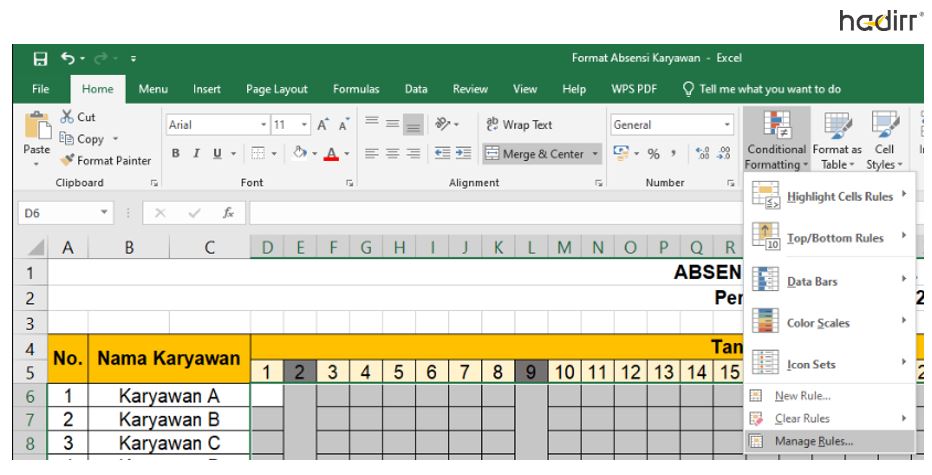Click the Cut scissors icon
This screenshot has height=475, width=932.
[x=67, y=117]
